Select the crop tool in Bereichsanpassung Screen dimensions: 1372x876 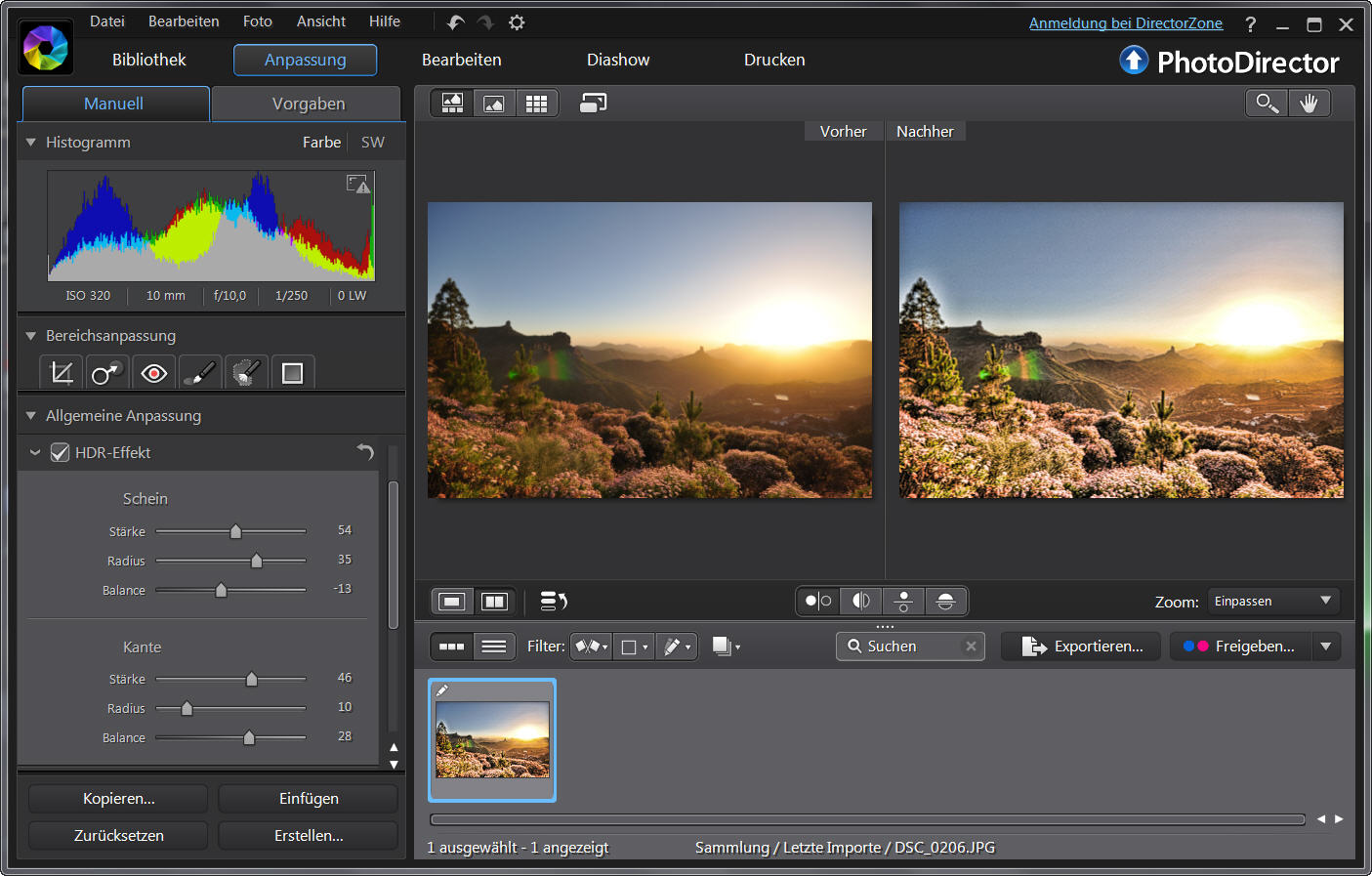coord(62,373)
